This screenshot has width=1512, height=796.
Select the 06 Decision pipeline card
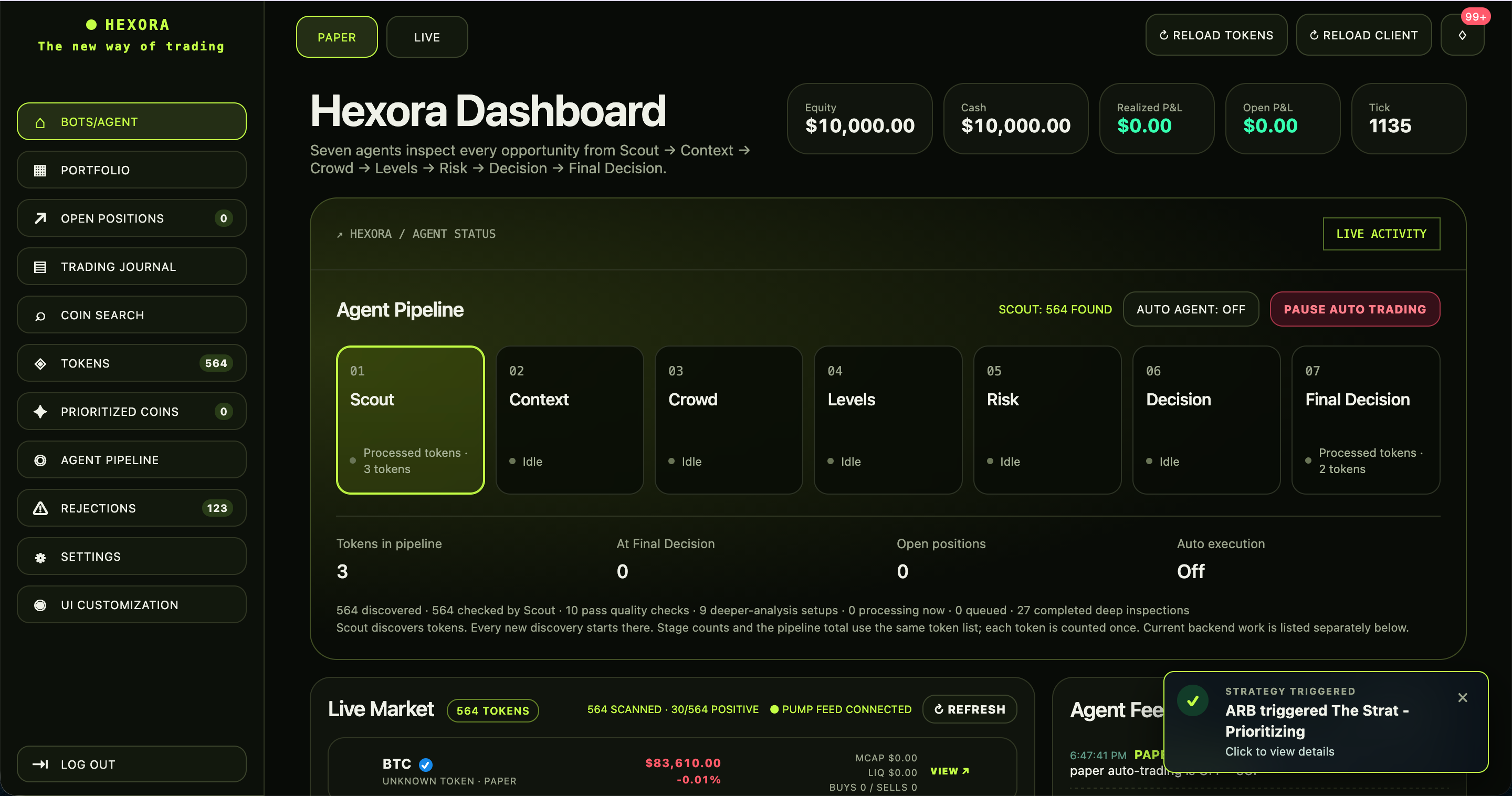pos(1206,420)
